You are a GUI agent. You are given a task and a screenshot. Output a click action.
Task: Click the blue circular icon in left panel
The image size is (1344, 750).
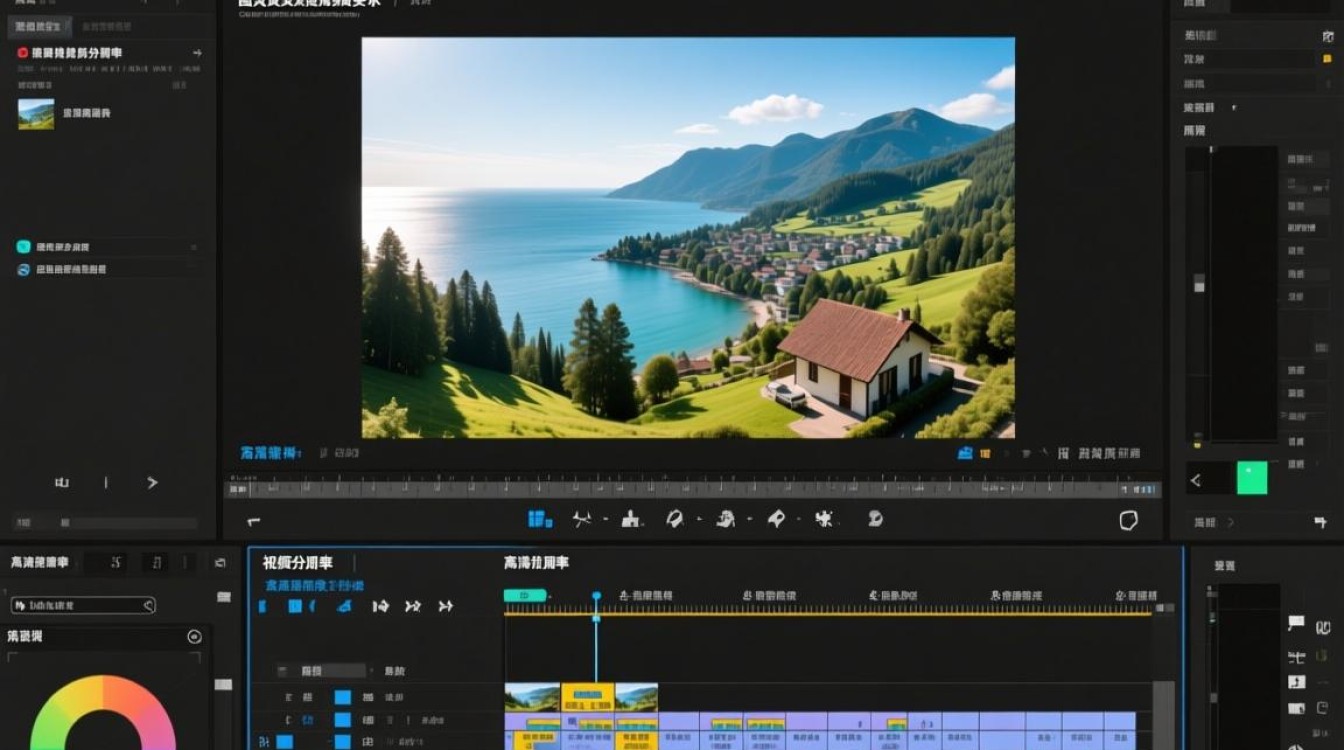coord(23,269)
